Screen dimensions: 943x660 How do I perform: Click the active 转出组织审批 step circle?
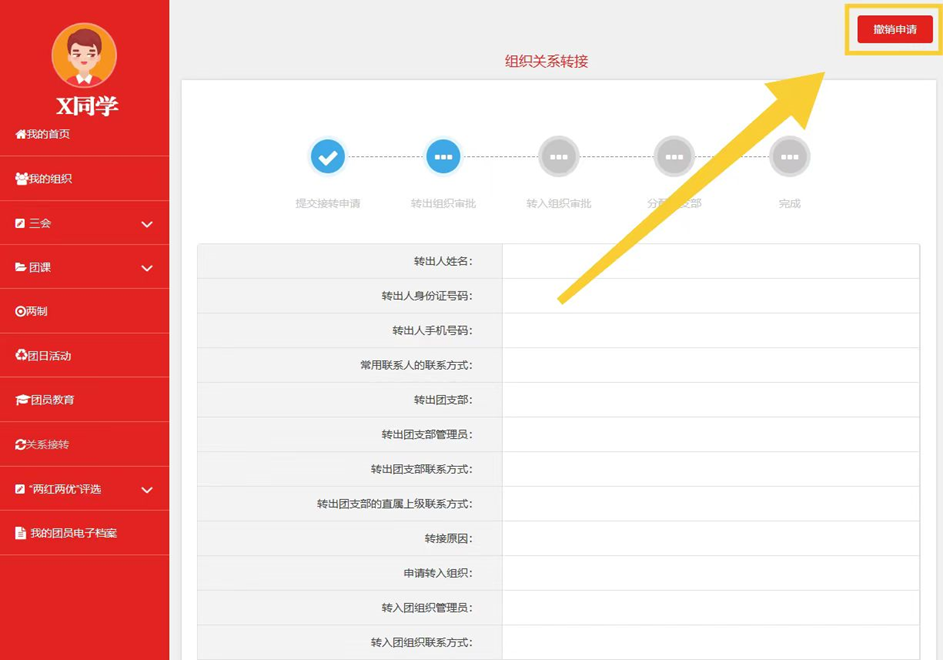(443, 157)
